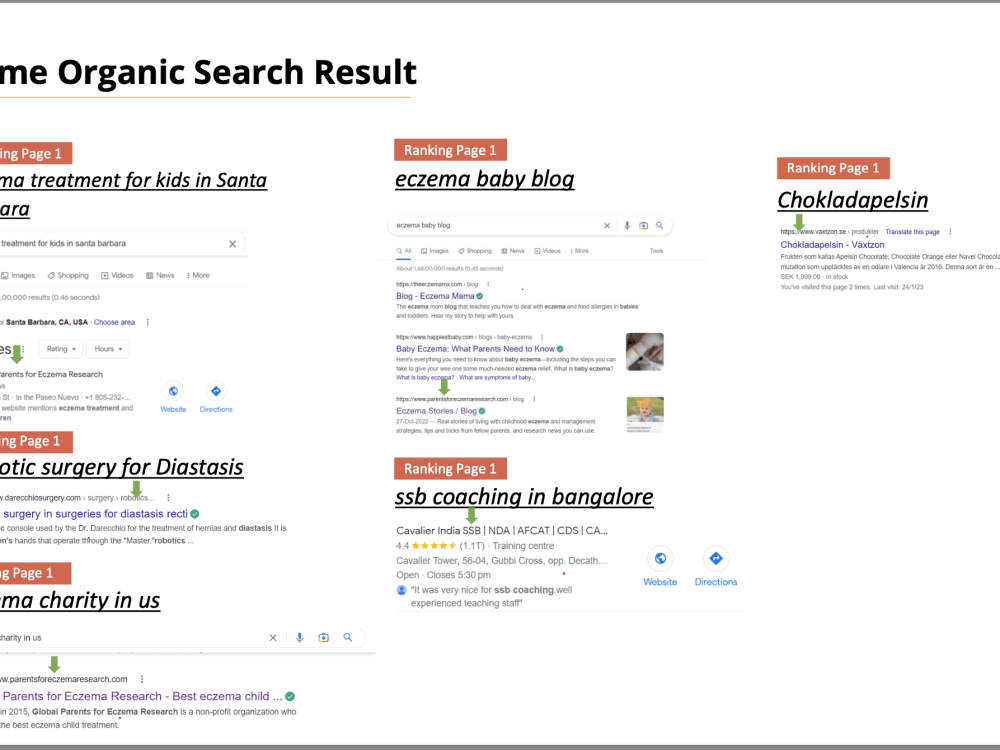Open Directions icon for Parents for Eczema Research
The width and height of the screenshot is (1000, 750).
tap(216, 391)
